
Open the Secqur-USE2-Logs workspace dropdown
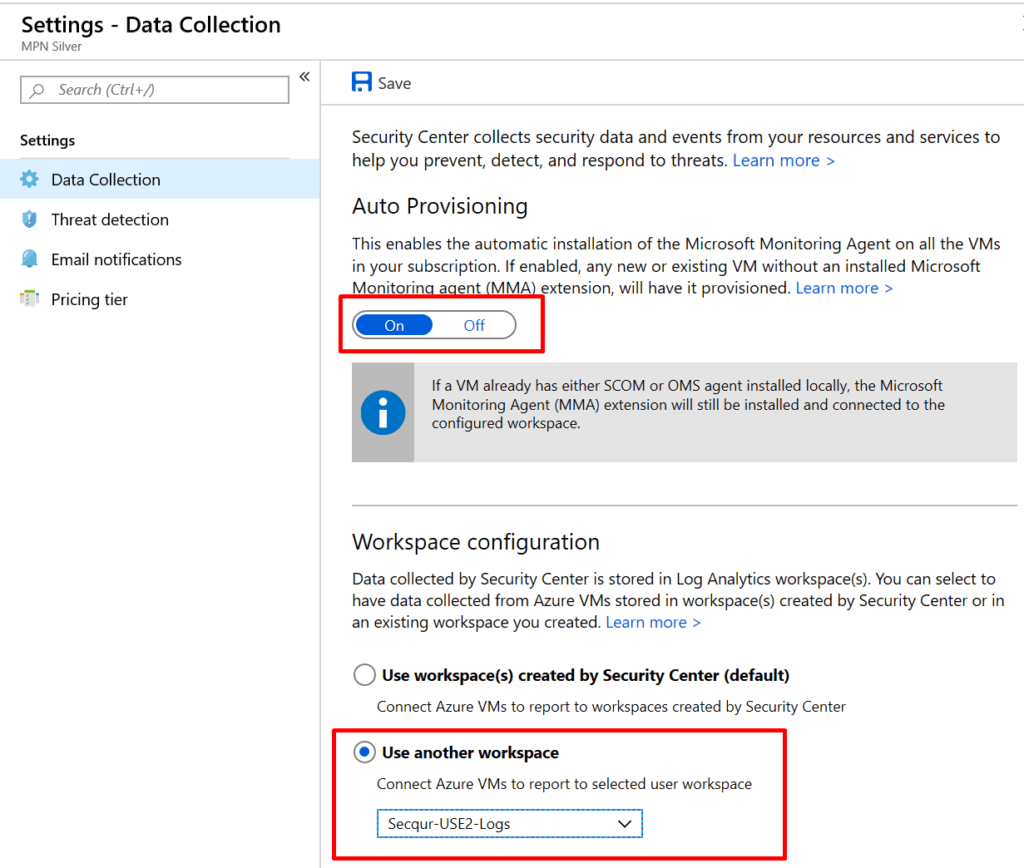pos(509,823)
